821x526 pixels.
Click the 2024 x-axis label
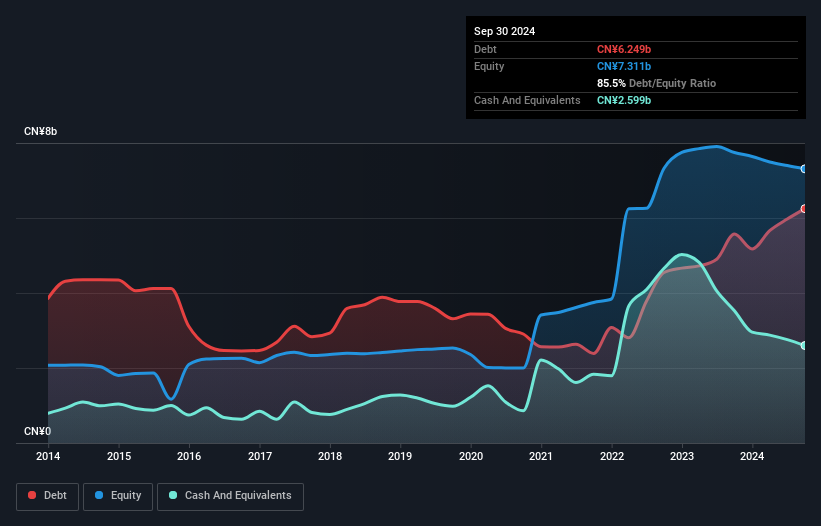click(752, 456)
